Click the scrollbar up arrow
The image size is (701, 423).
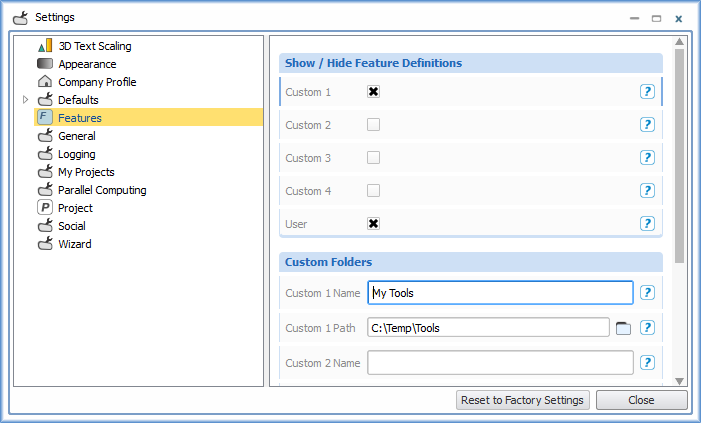point(680,42)
